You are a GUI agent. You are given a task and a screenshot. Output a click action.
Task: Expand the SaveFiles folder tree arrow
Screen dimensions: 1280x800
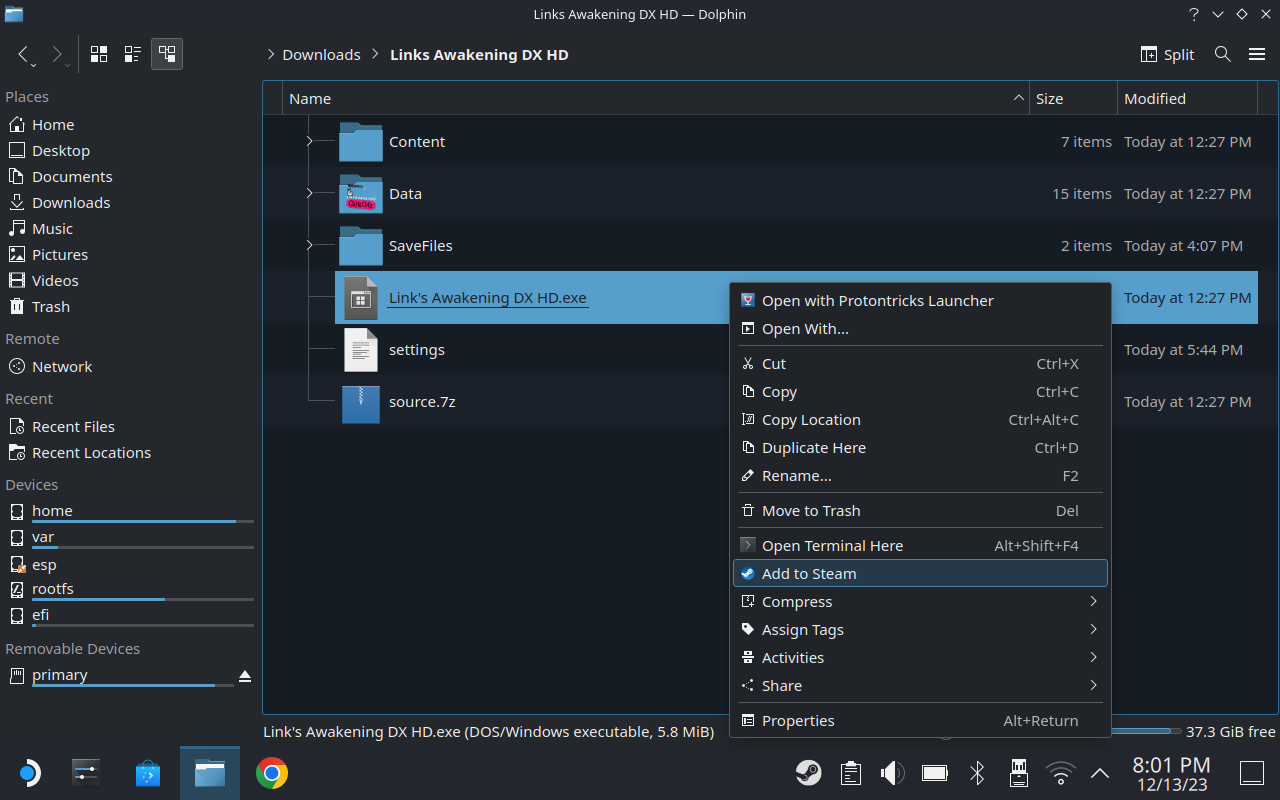(310, 246)
